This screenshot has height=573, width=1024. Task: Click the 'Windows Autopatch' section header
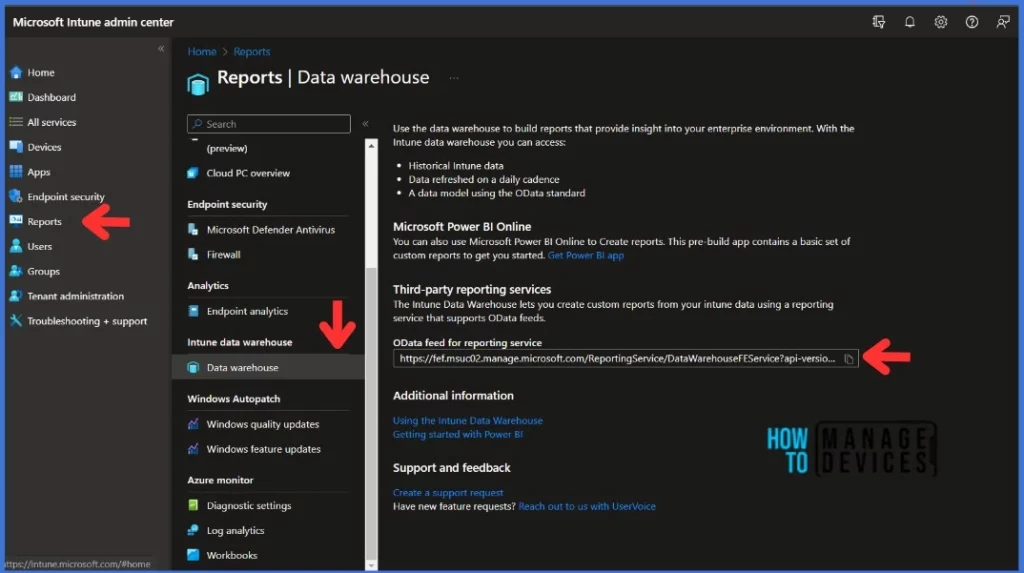pyautogui.click(x=233, y=399)
